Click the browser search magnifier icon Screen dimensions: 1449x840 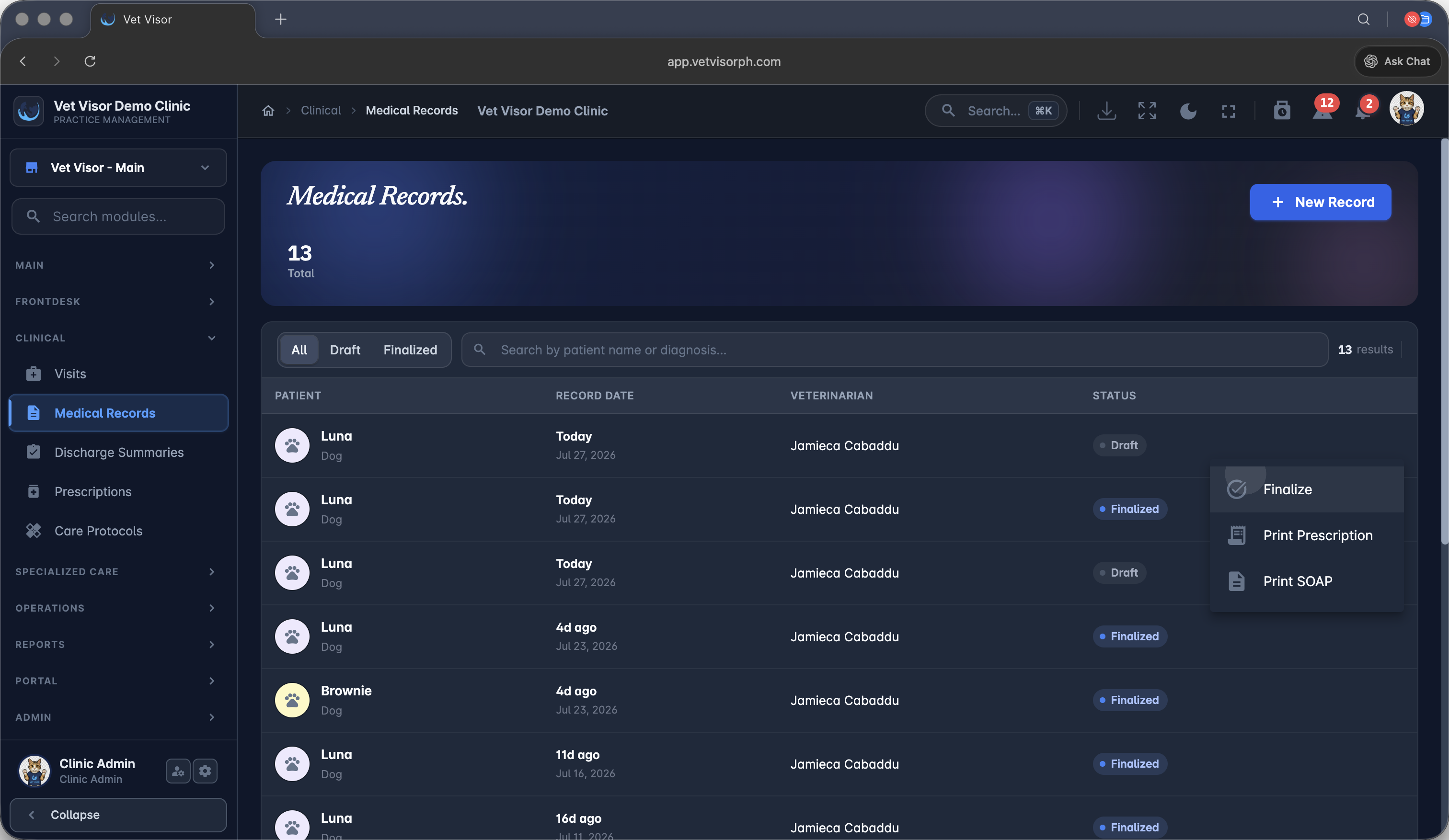[x=1363, y=19]
